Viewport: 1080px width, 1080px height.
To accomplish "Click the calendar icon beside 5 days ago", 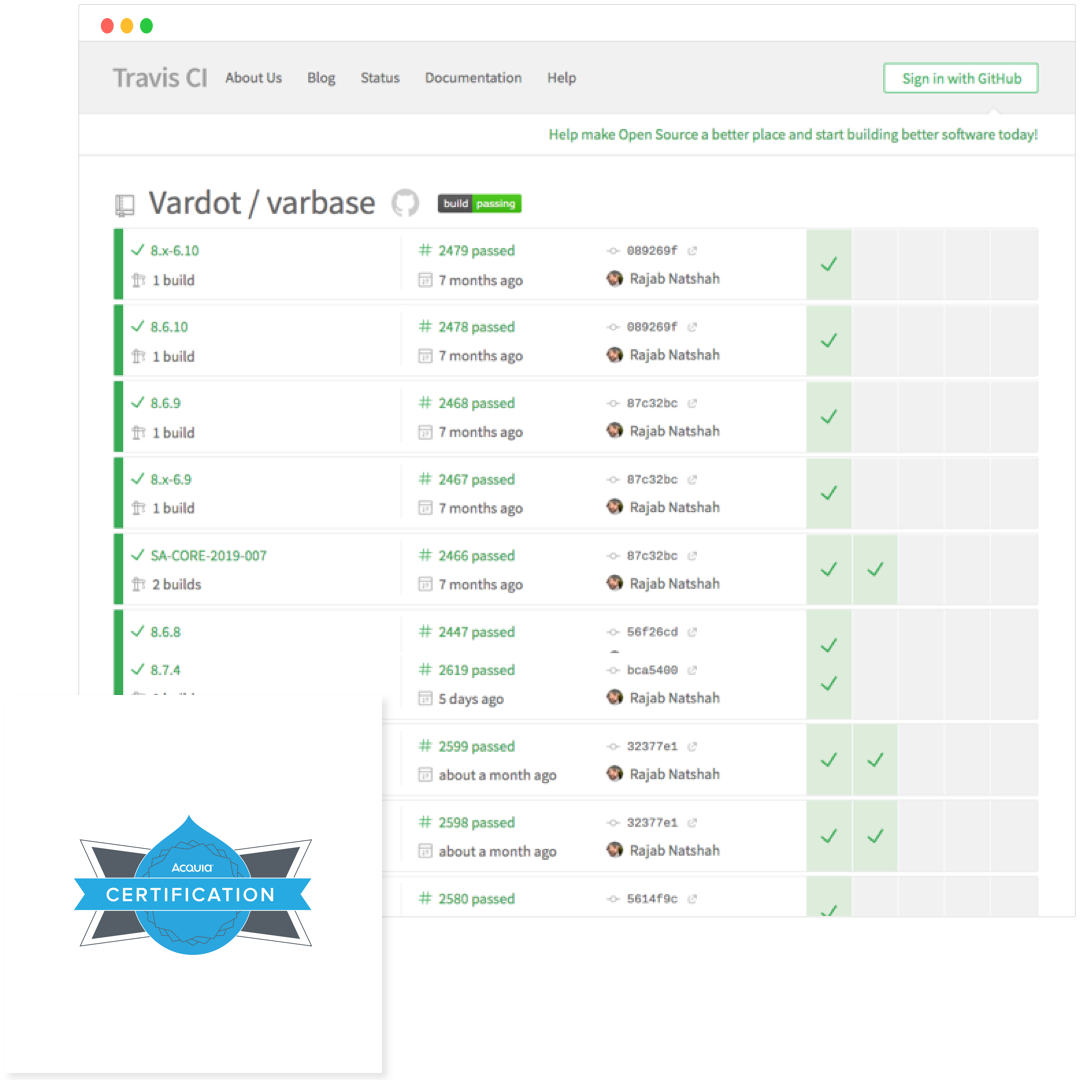I will 425,699.
